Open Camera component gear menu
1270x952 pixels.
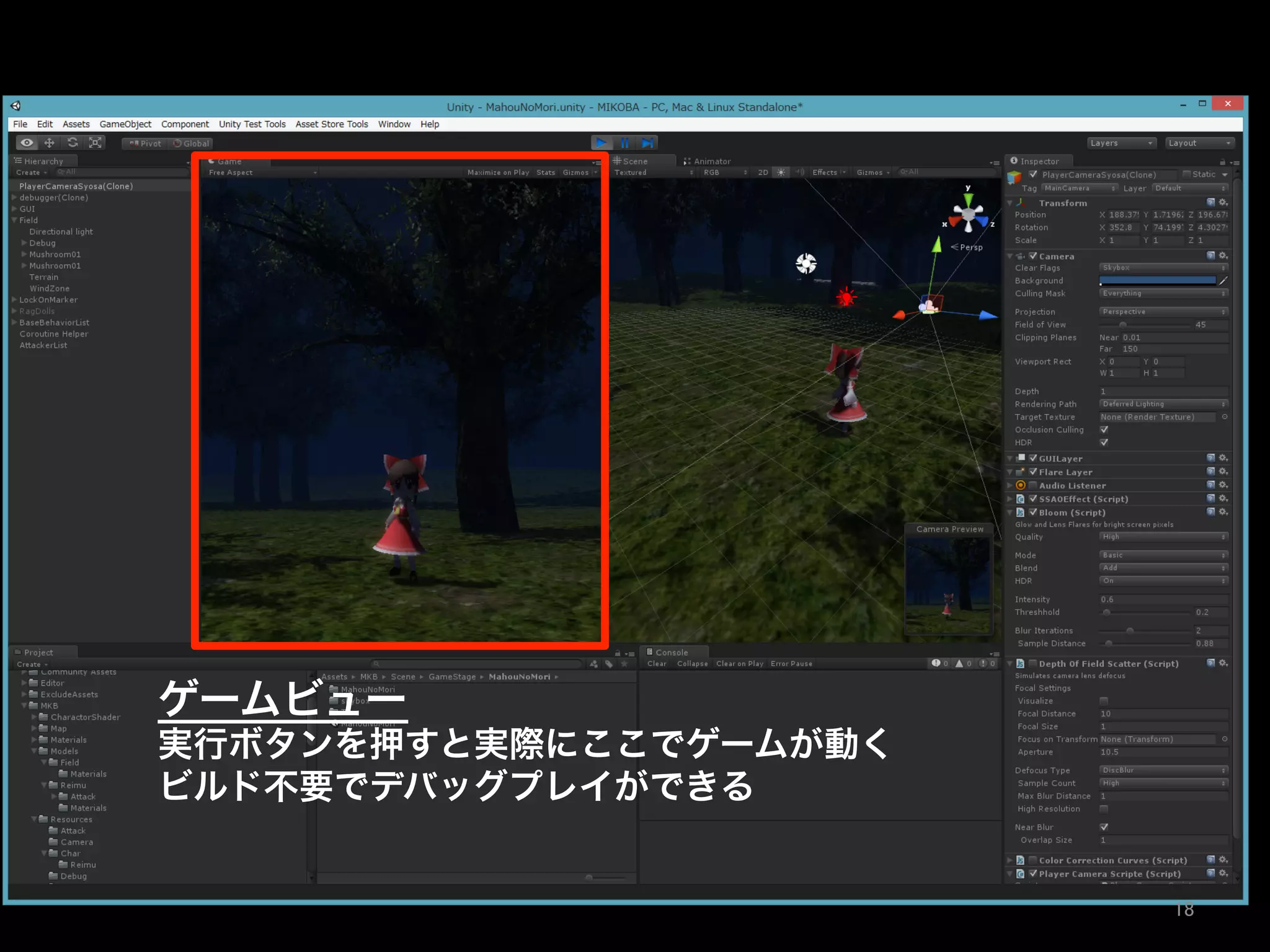point(1223,255)
